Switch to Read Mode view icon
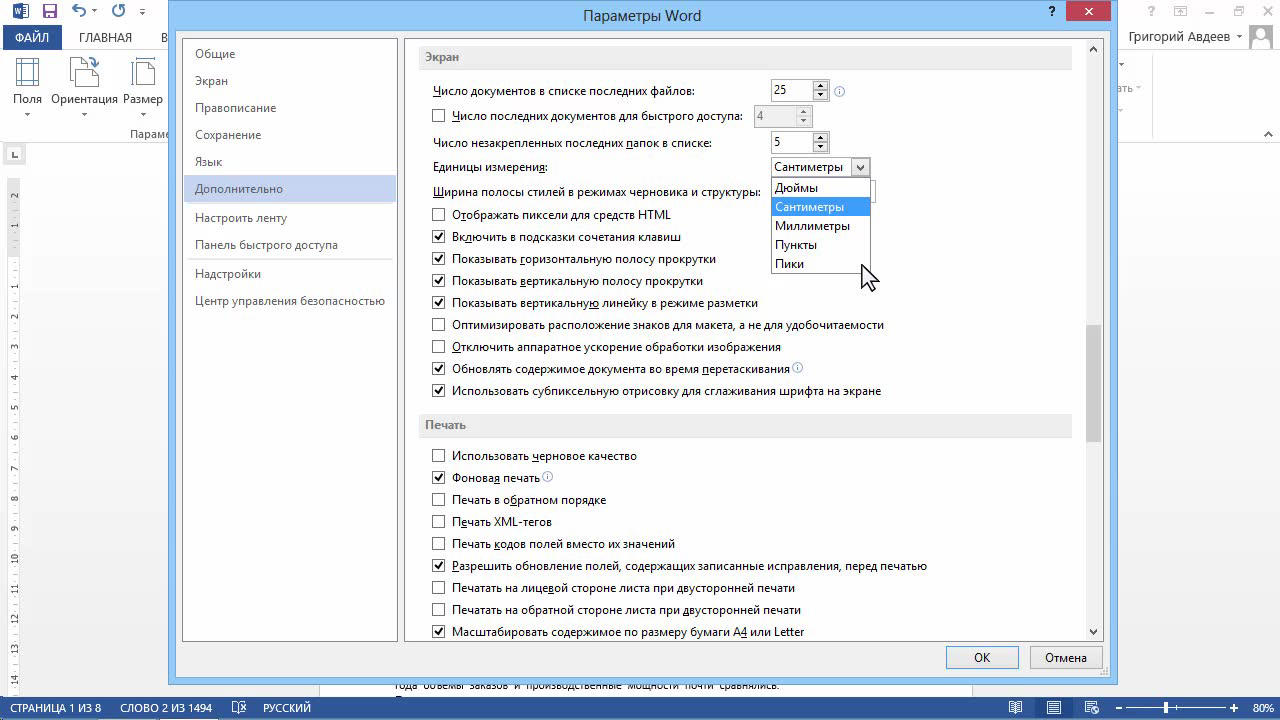The image size is (1280, 720). [1016, 707]
